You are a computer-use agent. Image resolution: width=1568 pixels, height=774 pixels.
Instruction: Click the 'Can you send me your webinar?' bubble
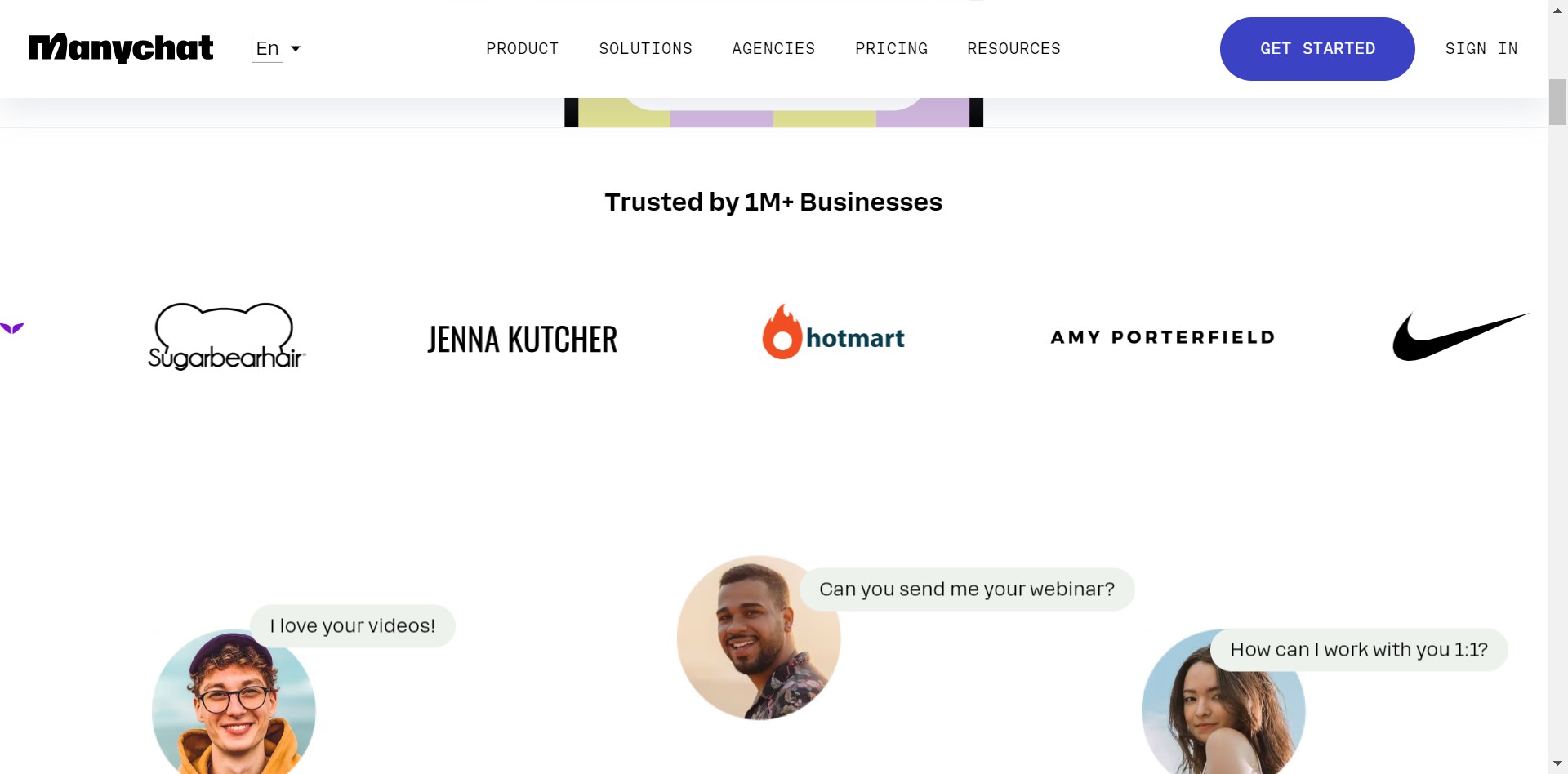pos(966,589)
